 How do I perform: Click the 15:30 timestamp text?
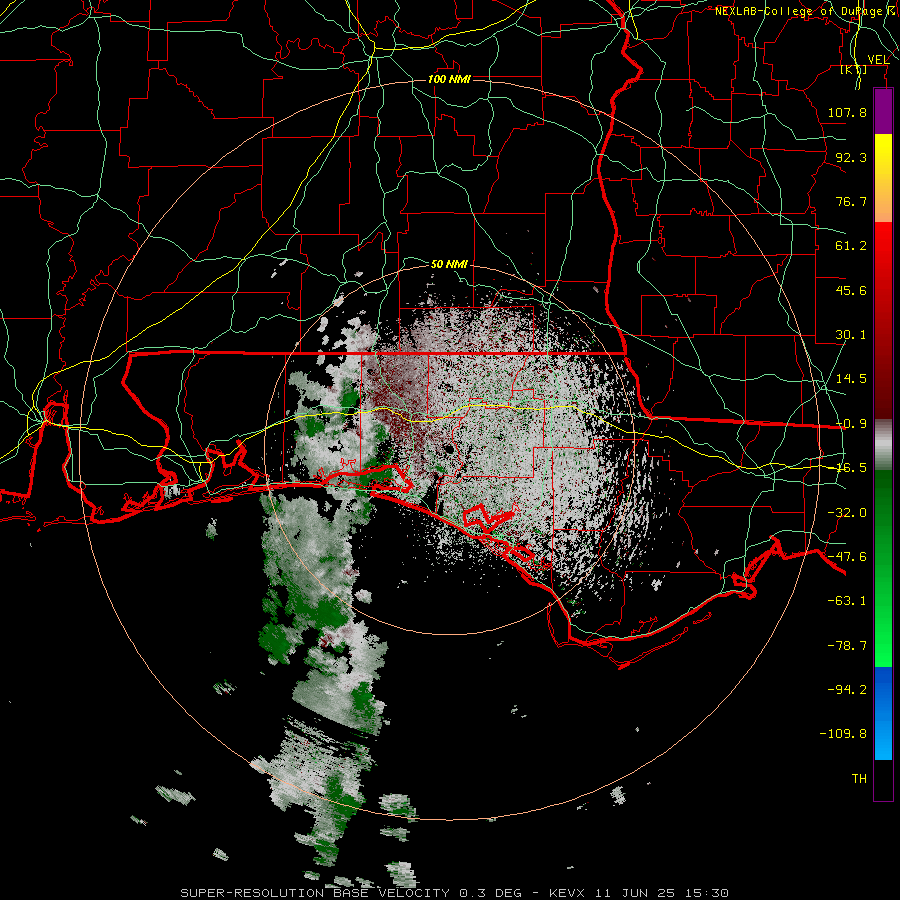pyautogui.click(x=709, y=893)
